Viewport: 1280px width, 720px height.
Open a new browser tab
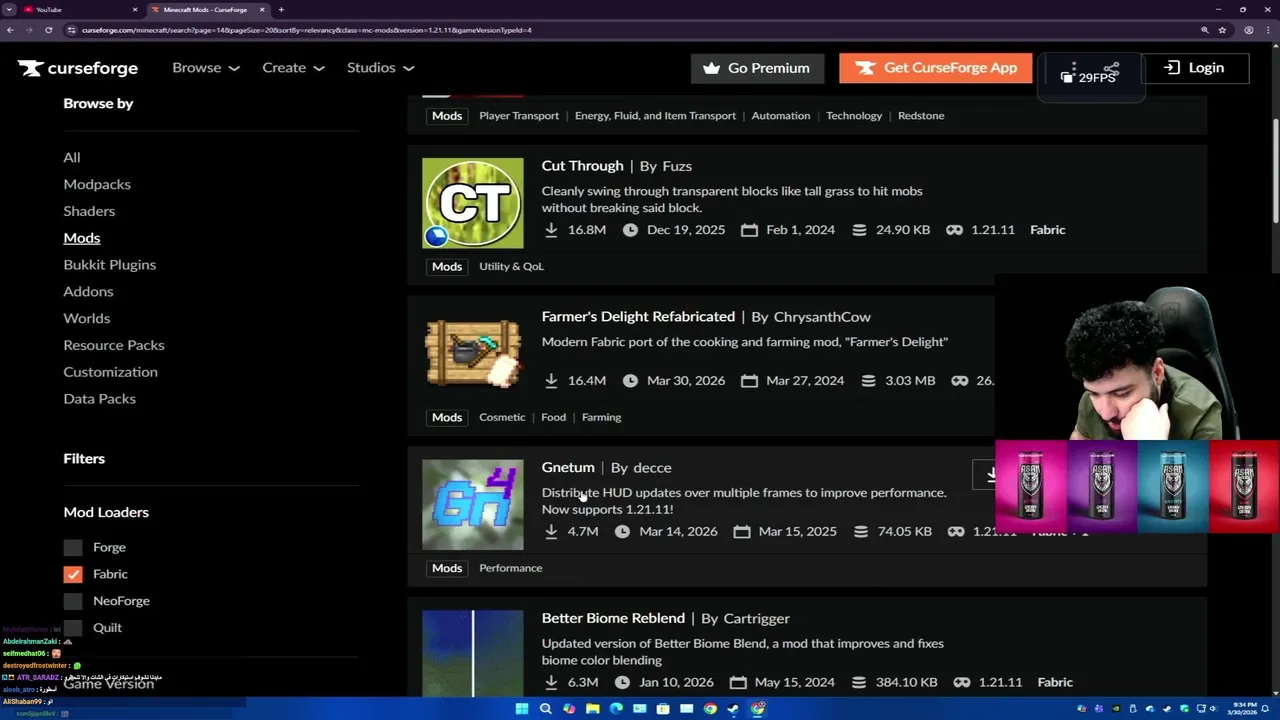pyautogui.click(x=281, y=9)
